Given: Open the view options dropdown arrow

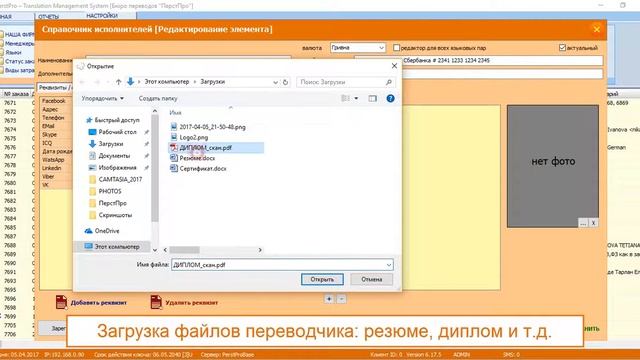Looking at the screenshot, I should point(356,98).
